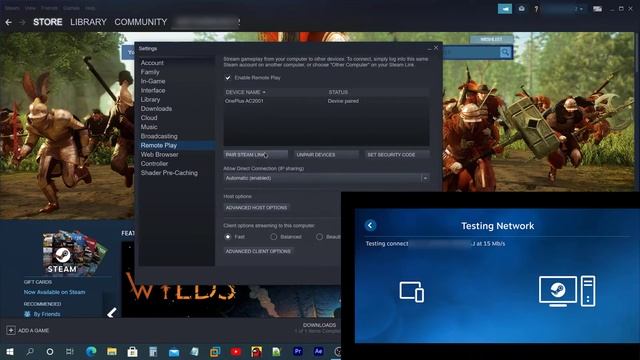The height and width of the screenshot is (360, 640).
Task: Open the Among Us taskbar icon
Action: coord(256,351)
